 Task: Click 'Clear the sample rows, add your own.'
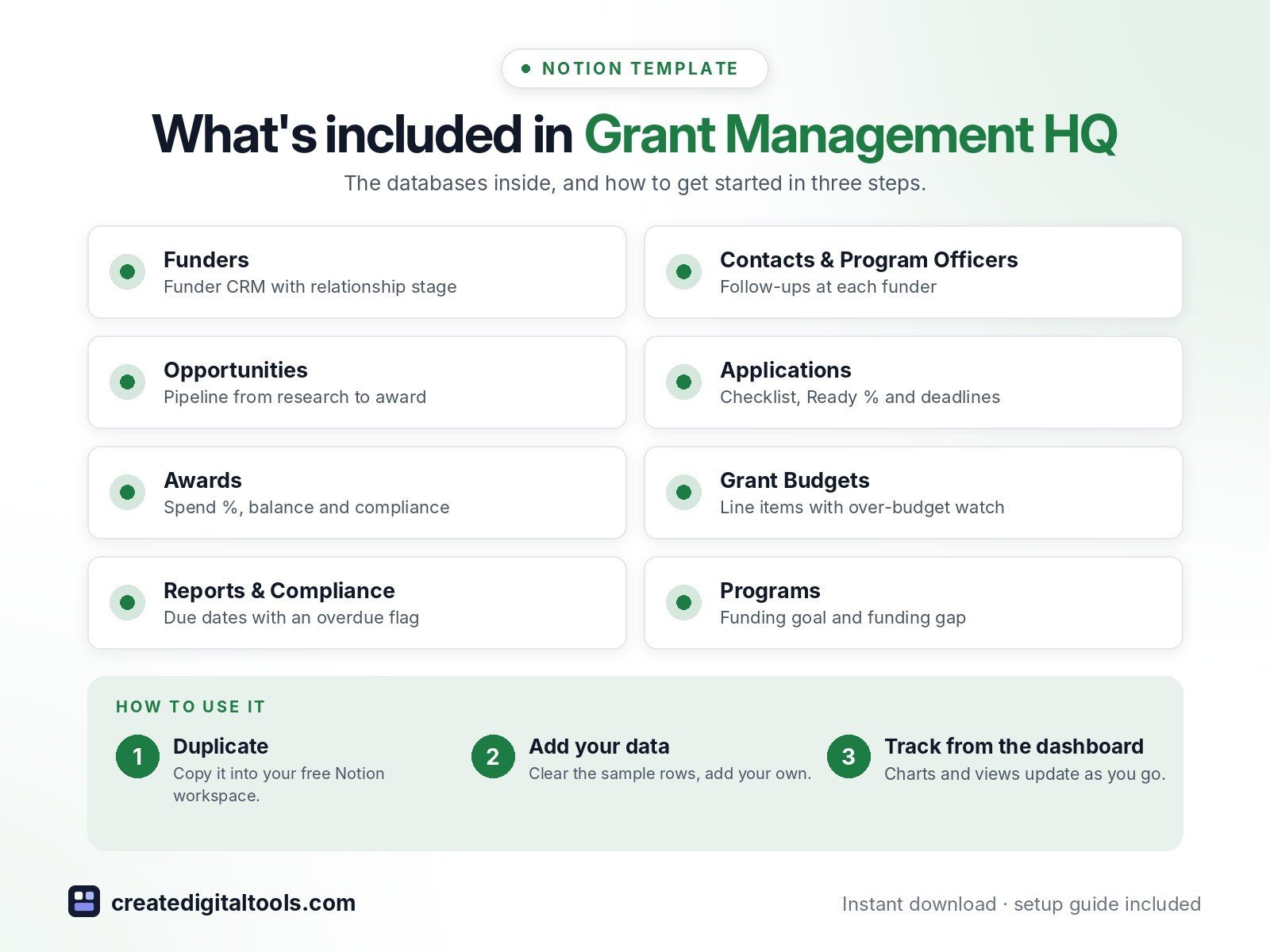670,773
